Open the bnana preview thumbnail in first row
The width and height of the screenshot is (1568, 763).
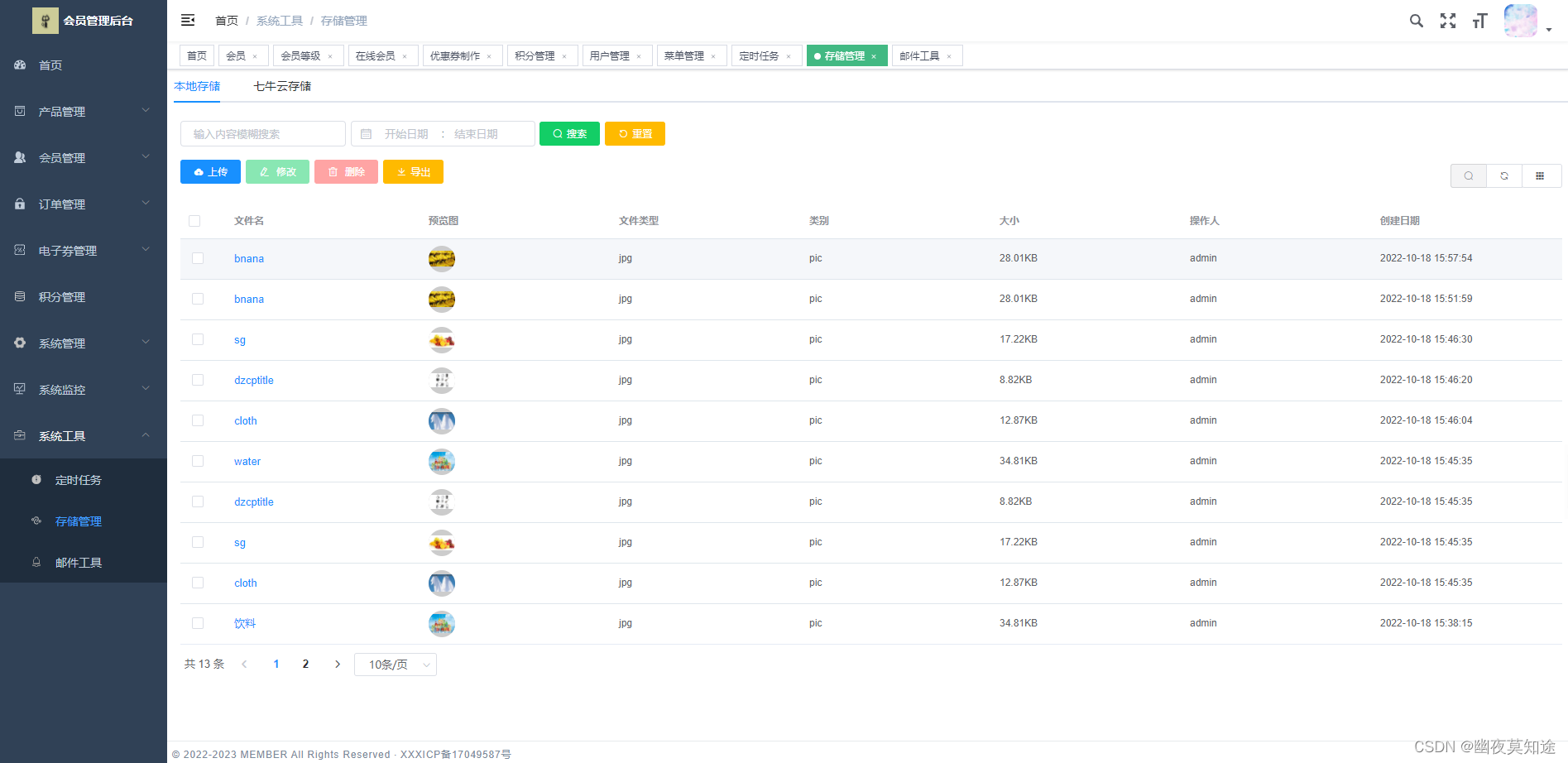coord(442,259)
